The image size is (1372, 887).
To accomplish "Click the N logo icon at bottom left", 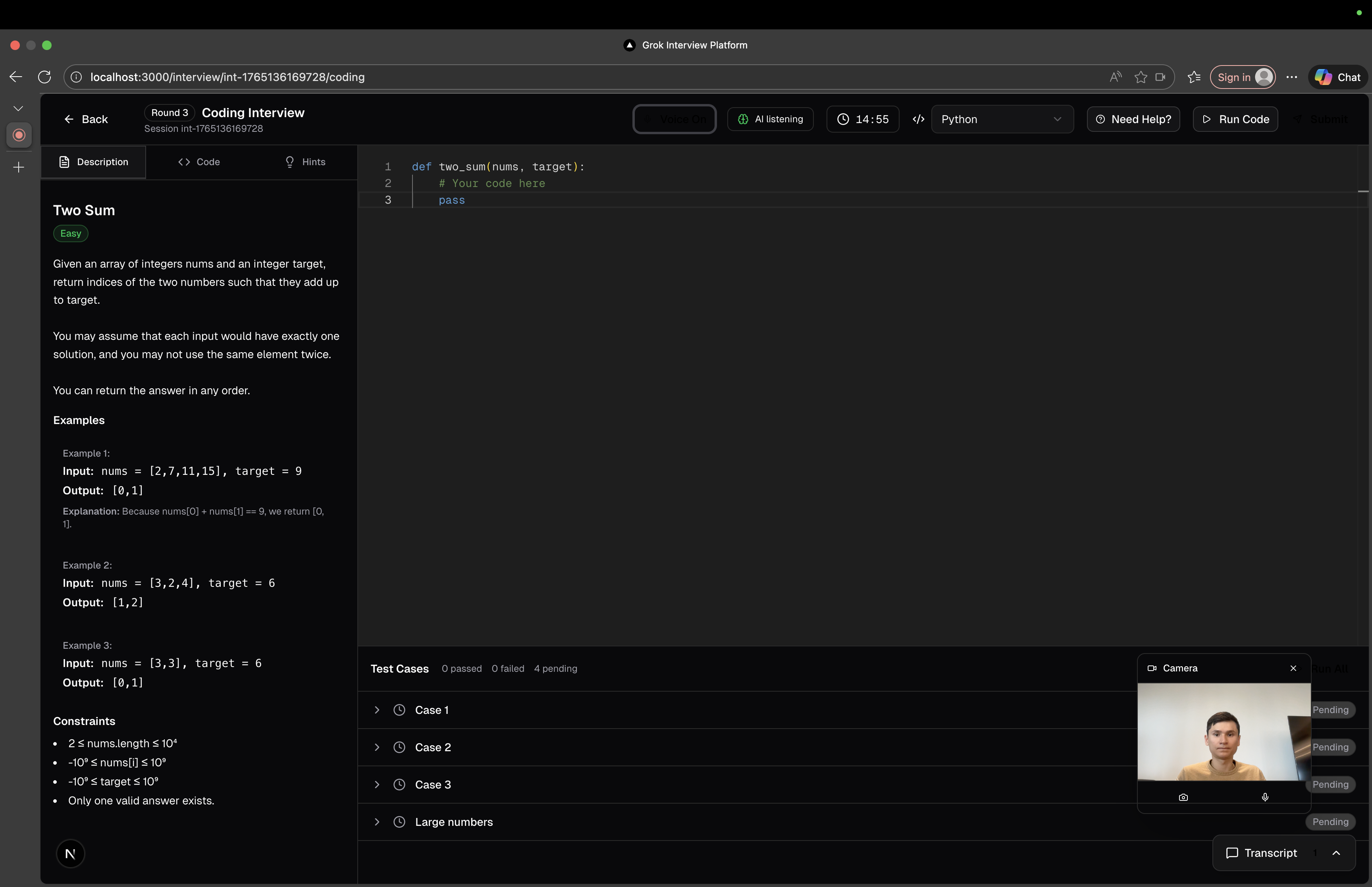I will pos(70,854).
